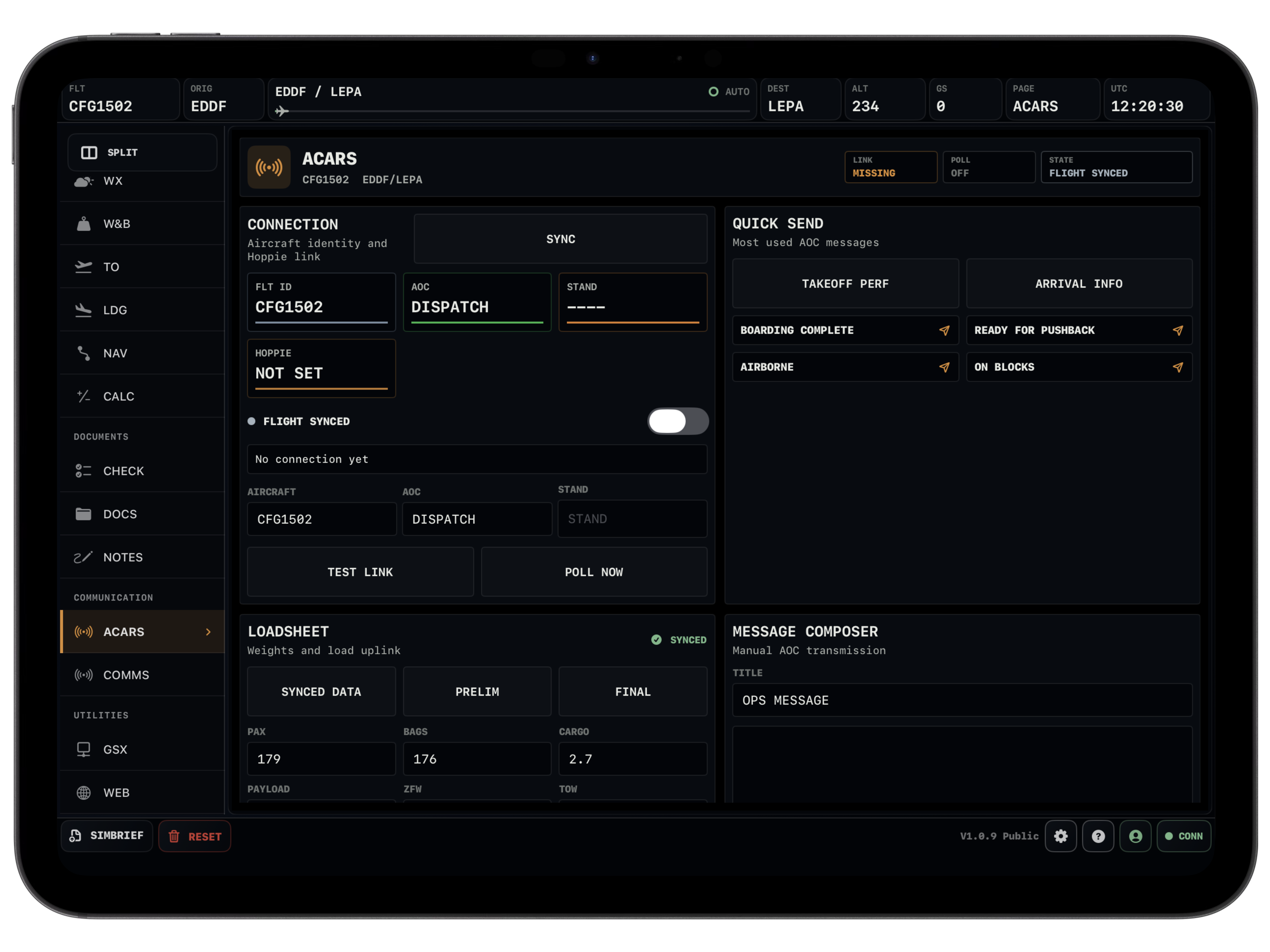The width and height of the screenshot is (1270, 952).
Task: Open the WX weather page icon
Action: tap(84, 181)
